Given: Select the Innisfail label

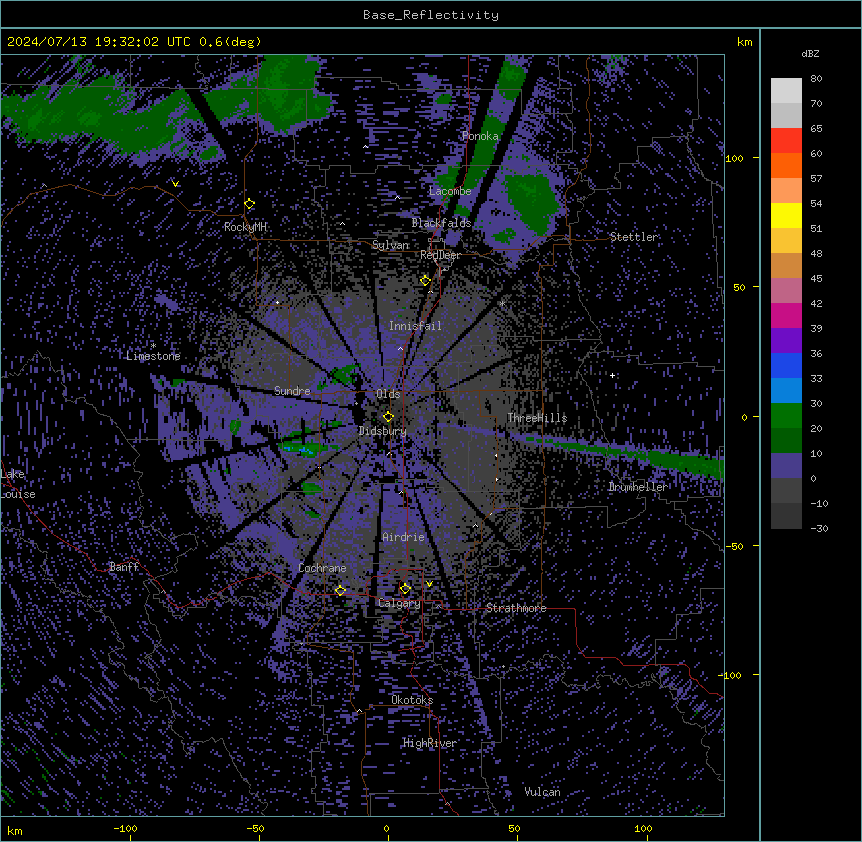Looking at the screenshot, I should [x=415, y=326].
